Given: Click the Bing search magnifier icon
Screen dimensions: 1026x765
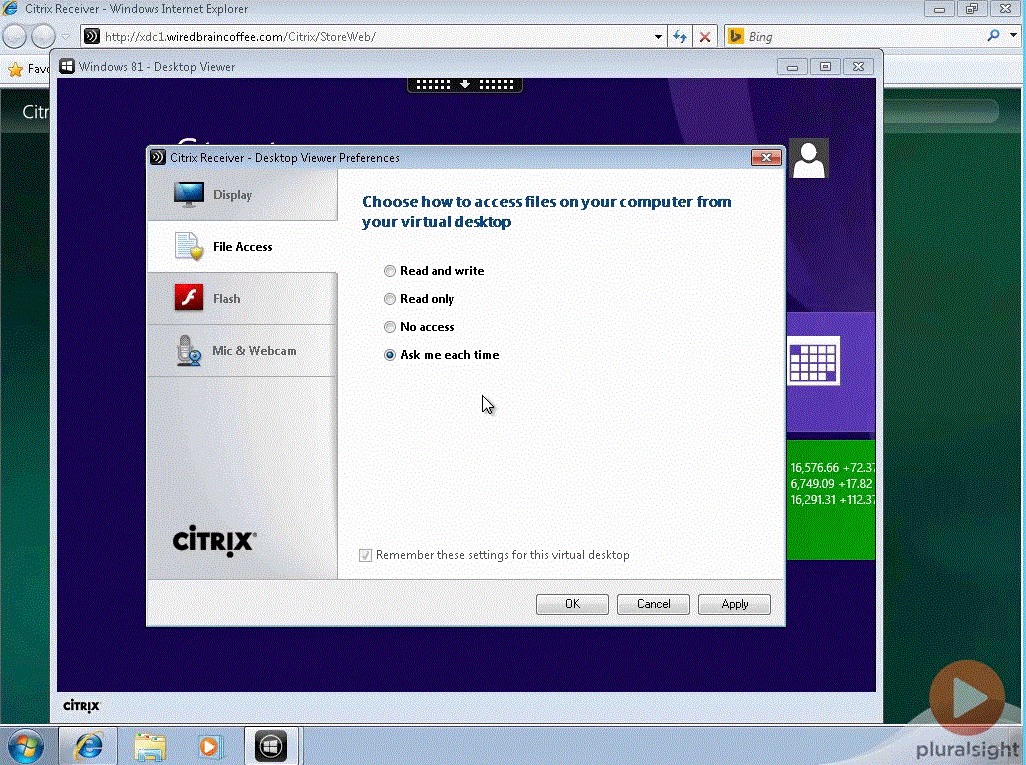Looking at the screenshot, I should coord(993,36).
